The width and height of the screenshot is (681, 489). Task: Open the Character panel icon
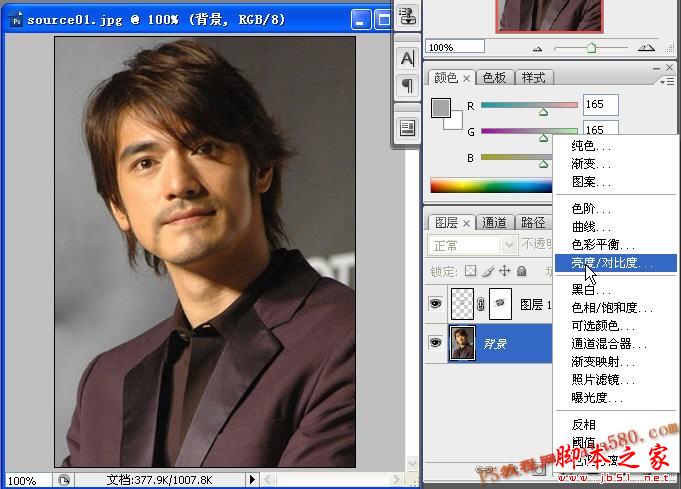click(x=407, y=58)
